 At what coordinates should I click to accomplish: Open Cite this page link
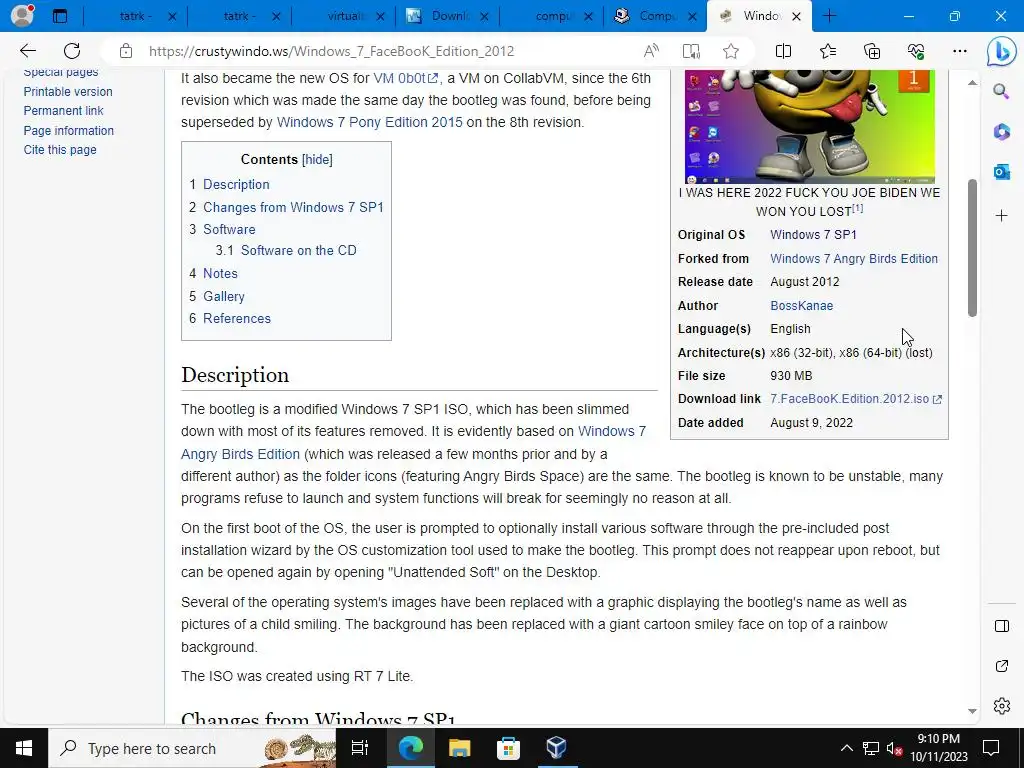pos(60,150)
